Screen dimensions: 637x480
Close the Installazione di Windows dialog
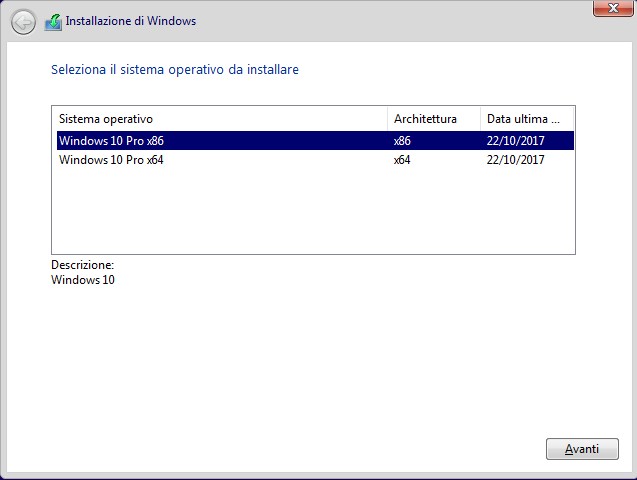613,8
